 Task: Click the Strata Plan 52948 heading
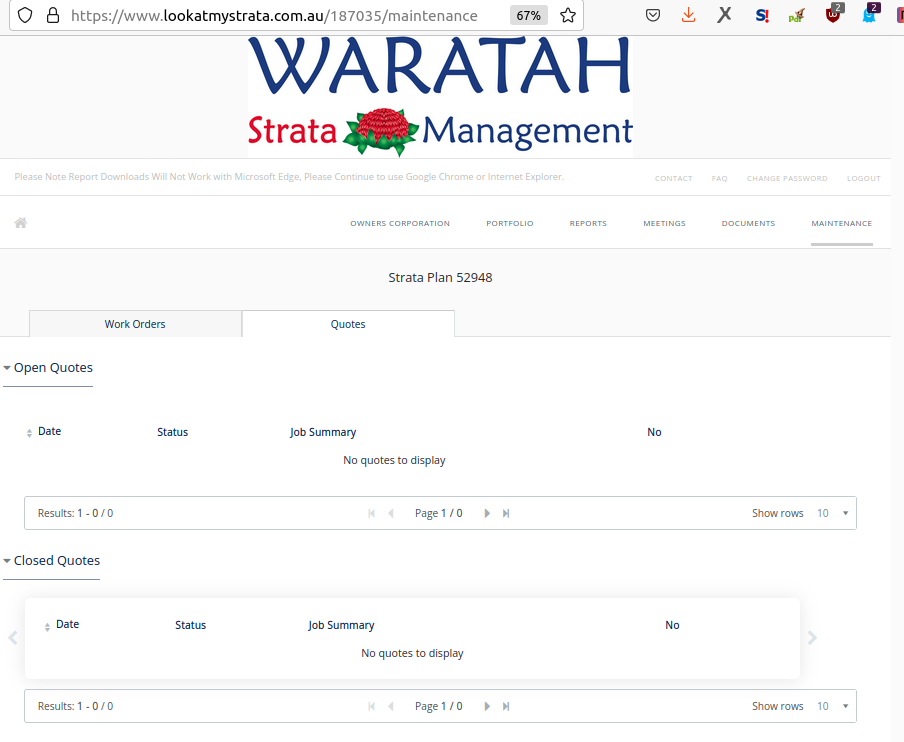(440, 277)
